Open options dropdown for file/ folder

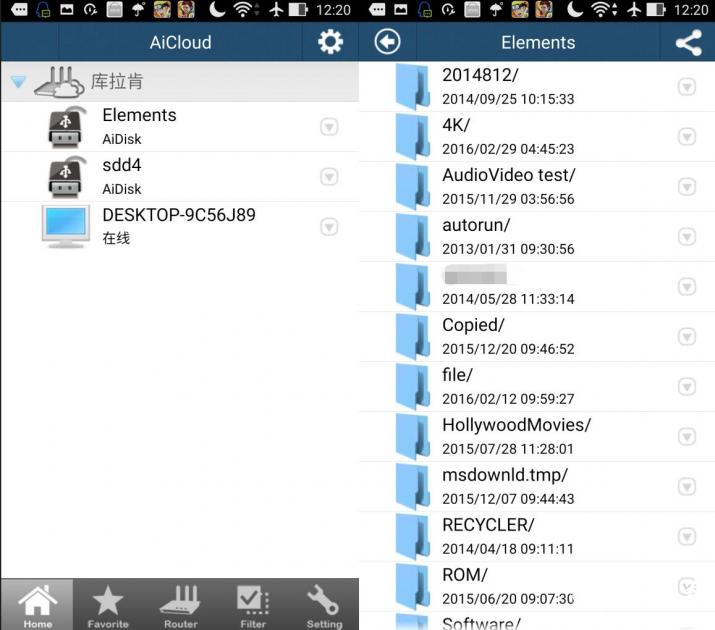[687, 387]
